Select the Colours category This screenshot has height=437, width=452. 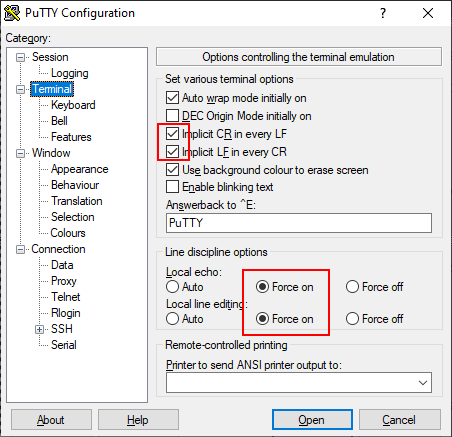pos(68,233)
